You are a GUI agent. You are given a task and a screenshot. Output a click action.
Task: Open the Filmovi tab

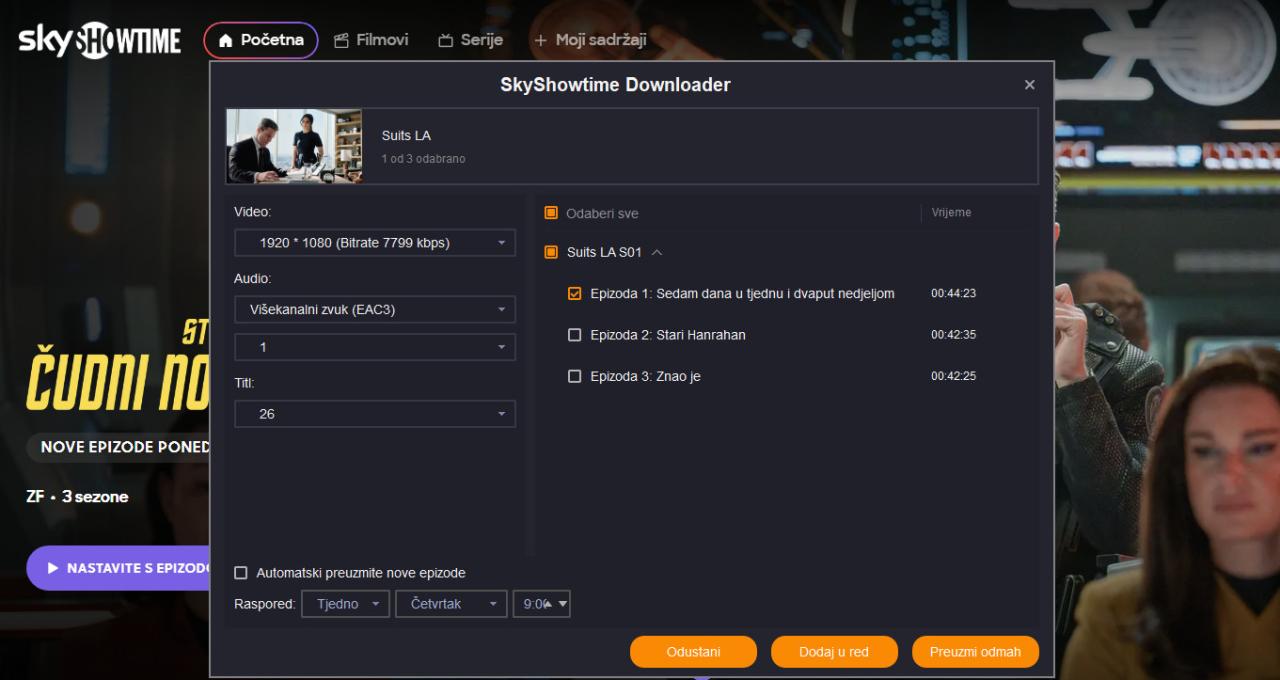(371, 40)
